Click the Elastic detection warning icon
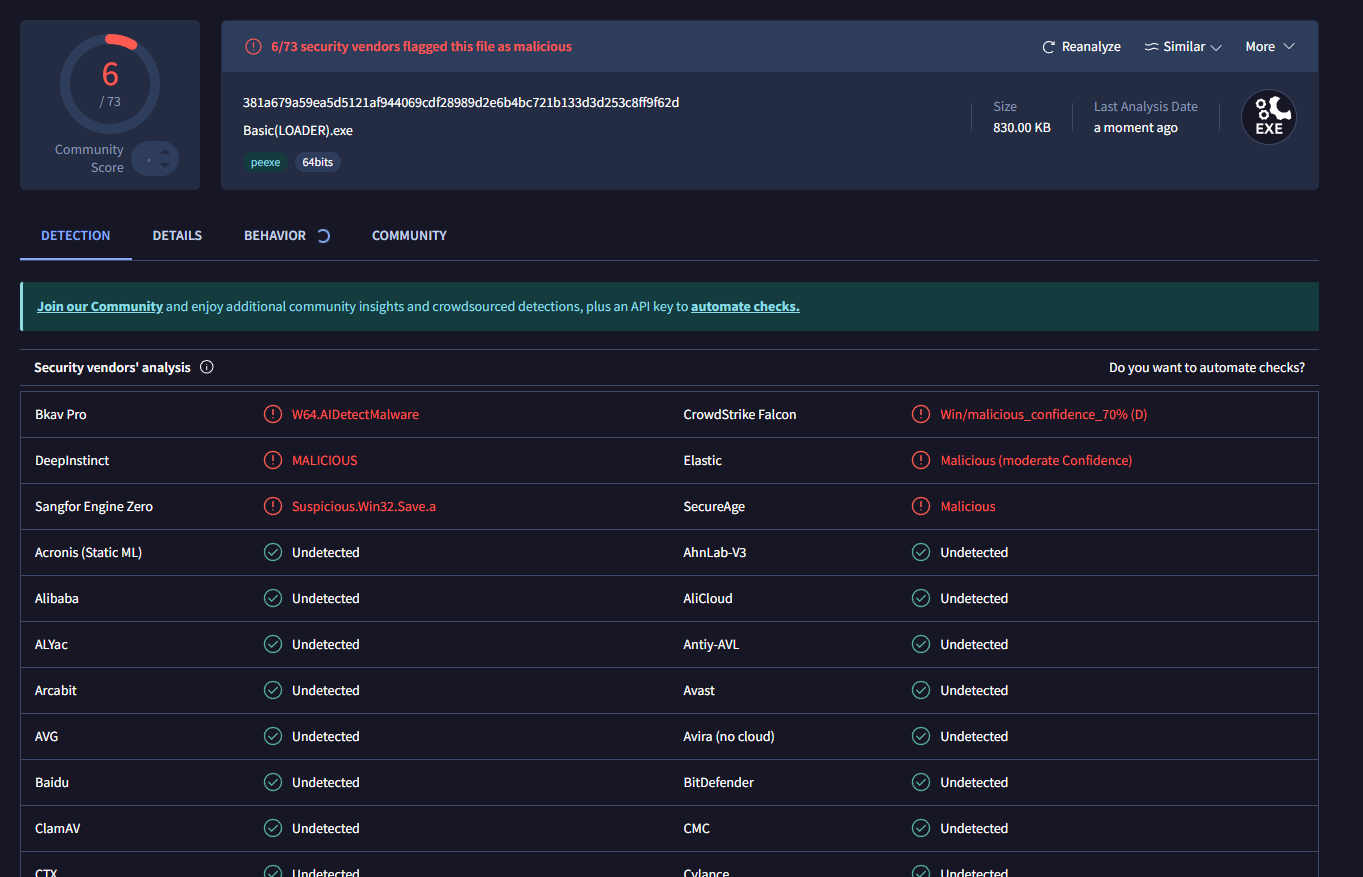1363x877 pixels. coord(920,460)
